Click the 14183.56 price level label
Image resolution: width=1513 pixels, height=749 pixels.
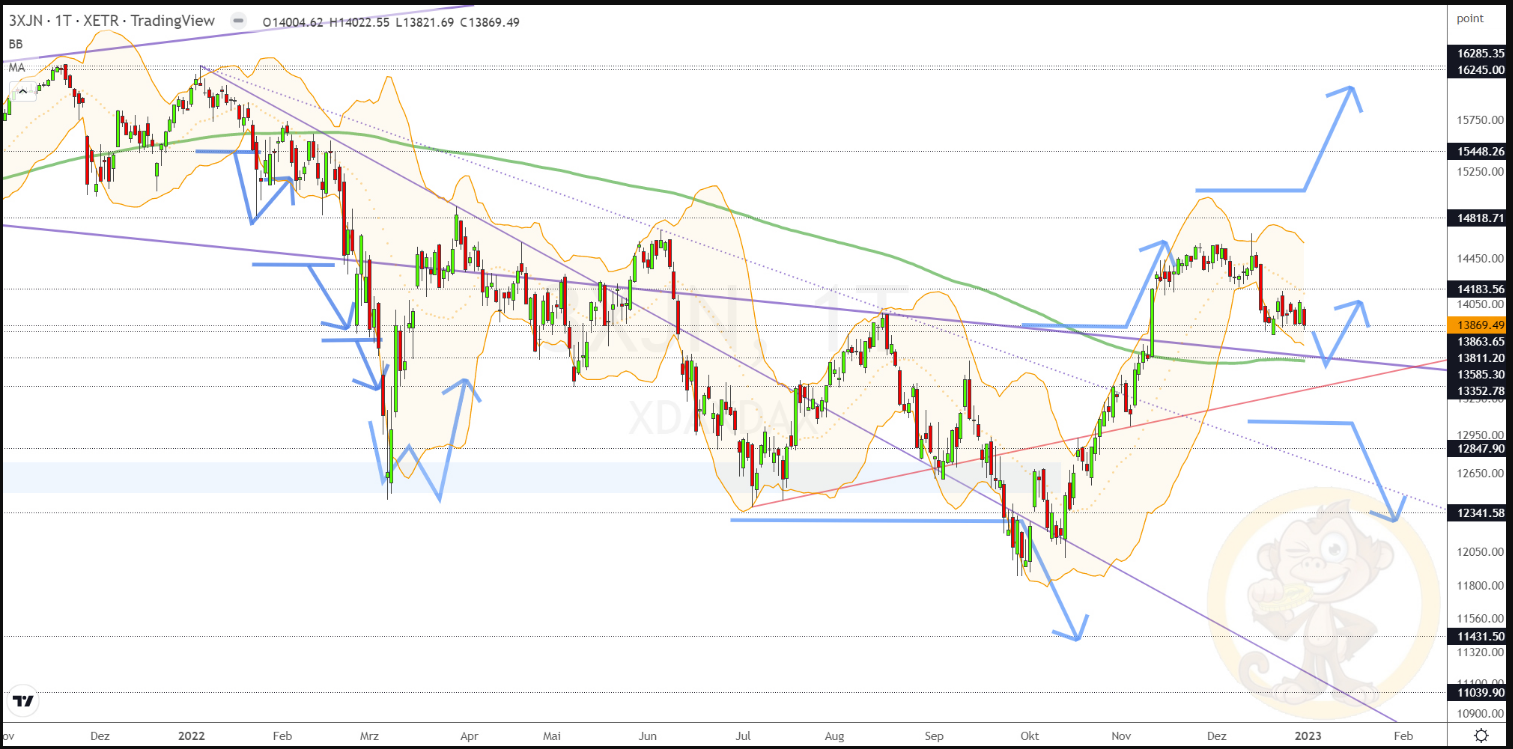1477,289
